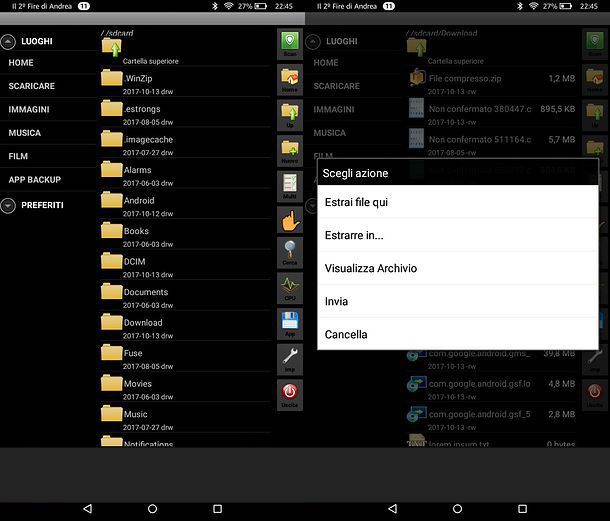Viewport: 610px width, 521px height.
Task: Tap the App floppy-disk toolbar icon
Action: pos(290,324)
